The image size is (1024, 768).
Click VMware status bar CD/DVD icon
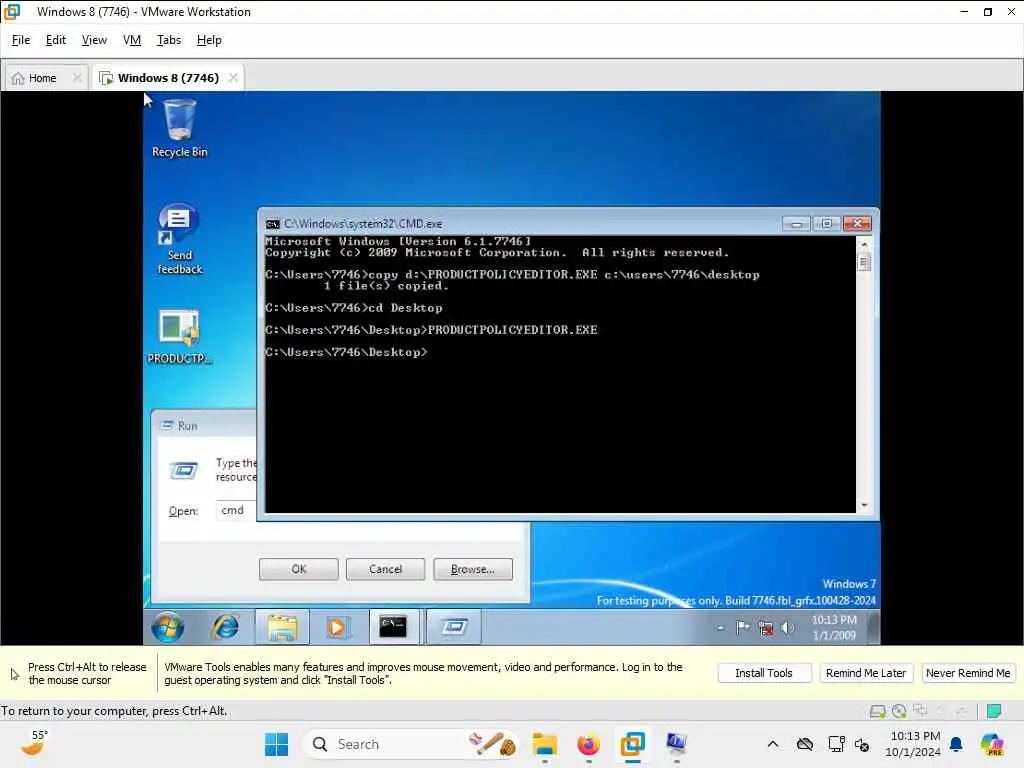[x=899, y=711]
